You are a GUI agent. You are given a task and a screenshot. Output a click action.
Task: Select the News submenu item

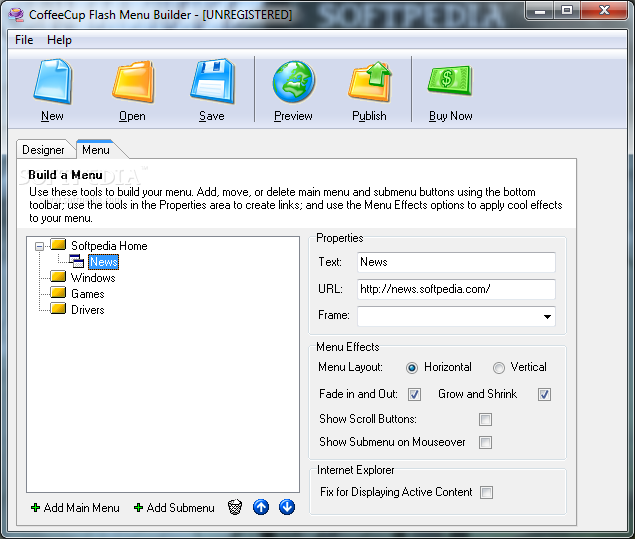pos(104,262)
